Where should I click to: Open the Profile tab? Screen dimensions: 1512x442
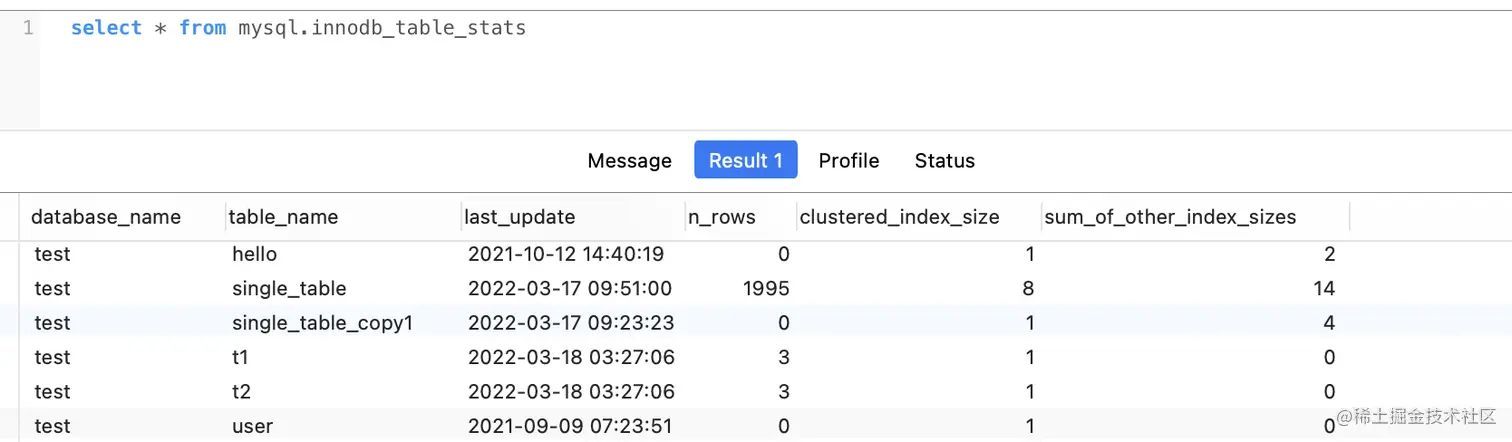pos(849,160)
